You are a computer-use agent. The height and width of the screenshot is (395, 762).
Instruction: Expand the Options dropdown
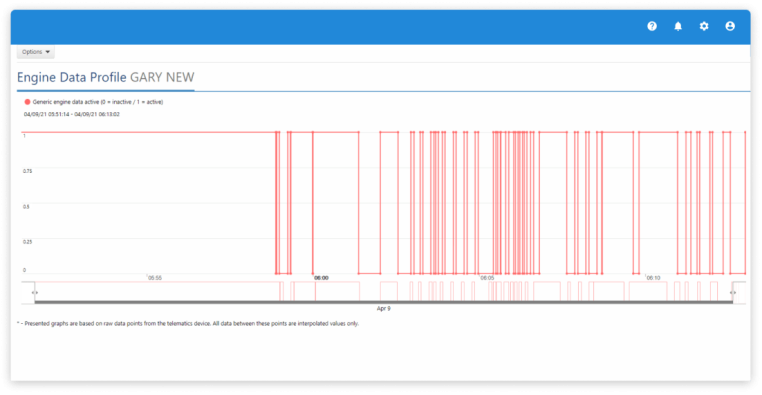pyautogui.click(x=35, y=52)
